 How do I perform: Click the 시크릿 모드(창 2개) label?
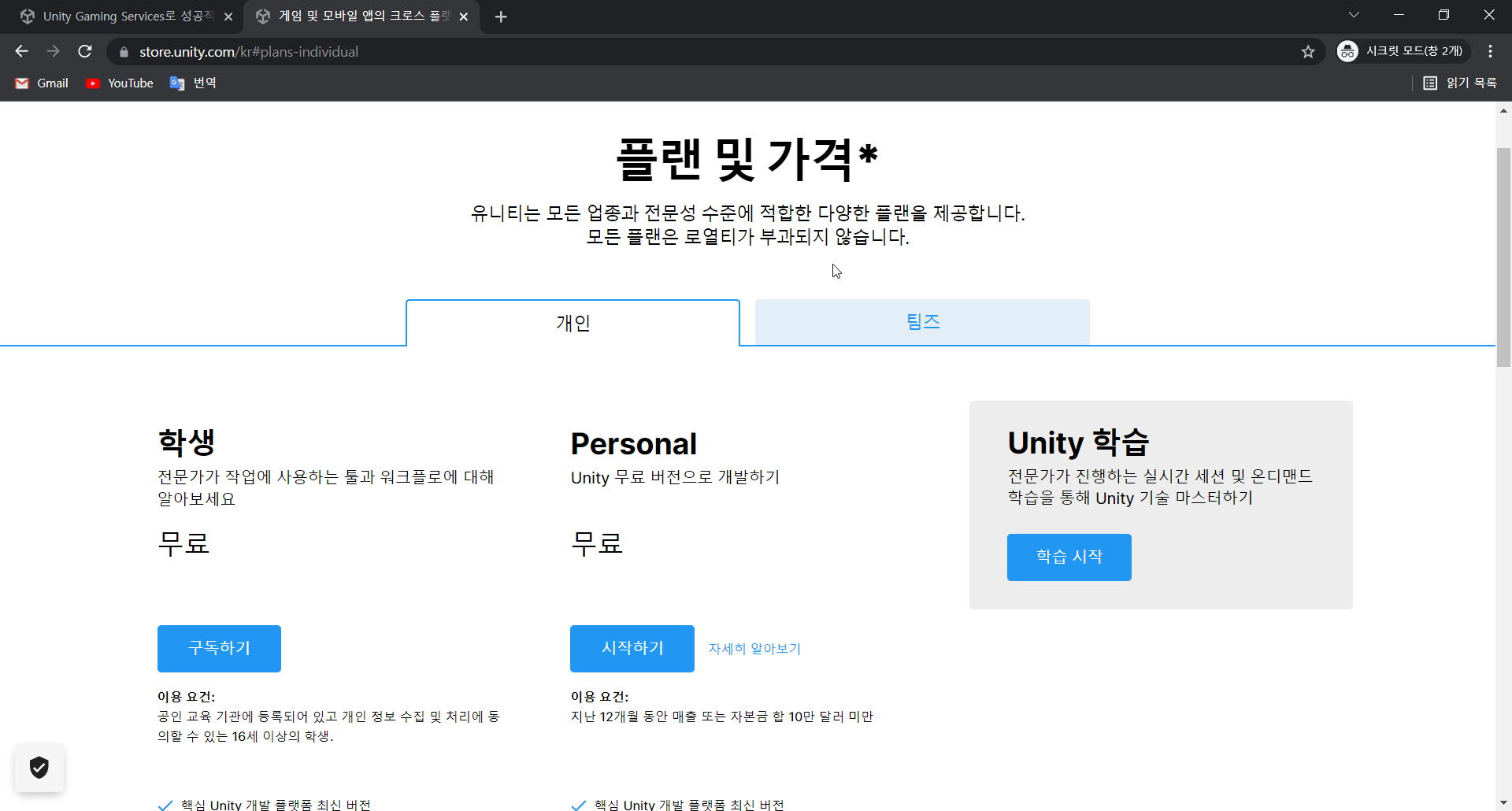(x=1414, y=51)
